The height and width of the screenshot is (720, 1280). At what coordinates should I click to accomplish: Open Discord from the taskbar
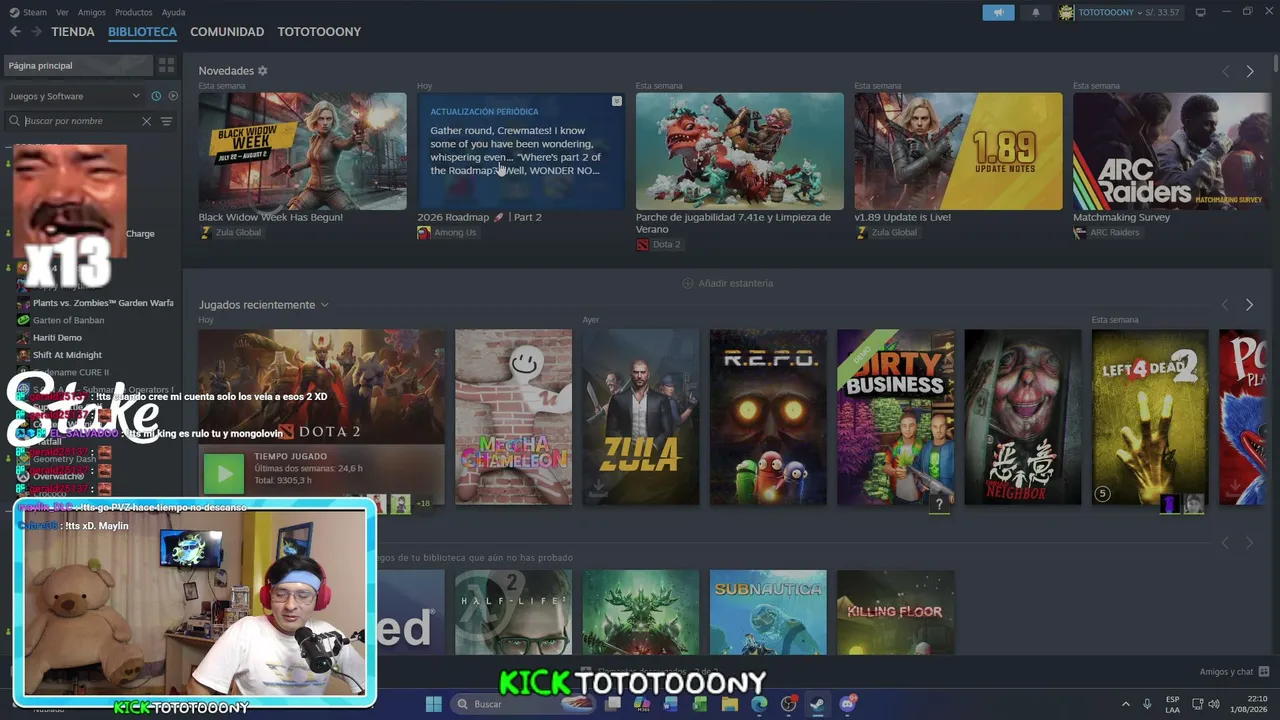[848, 704]
